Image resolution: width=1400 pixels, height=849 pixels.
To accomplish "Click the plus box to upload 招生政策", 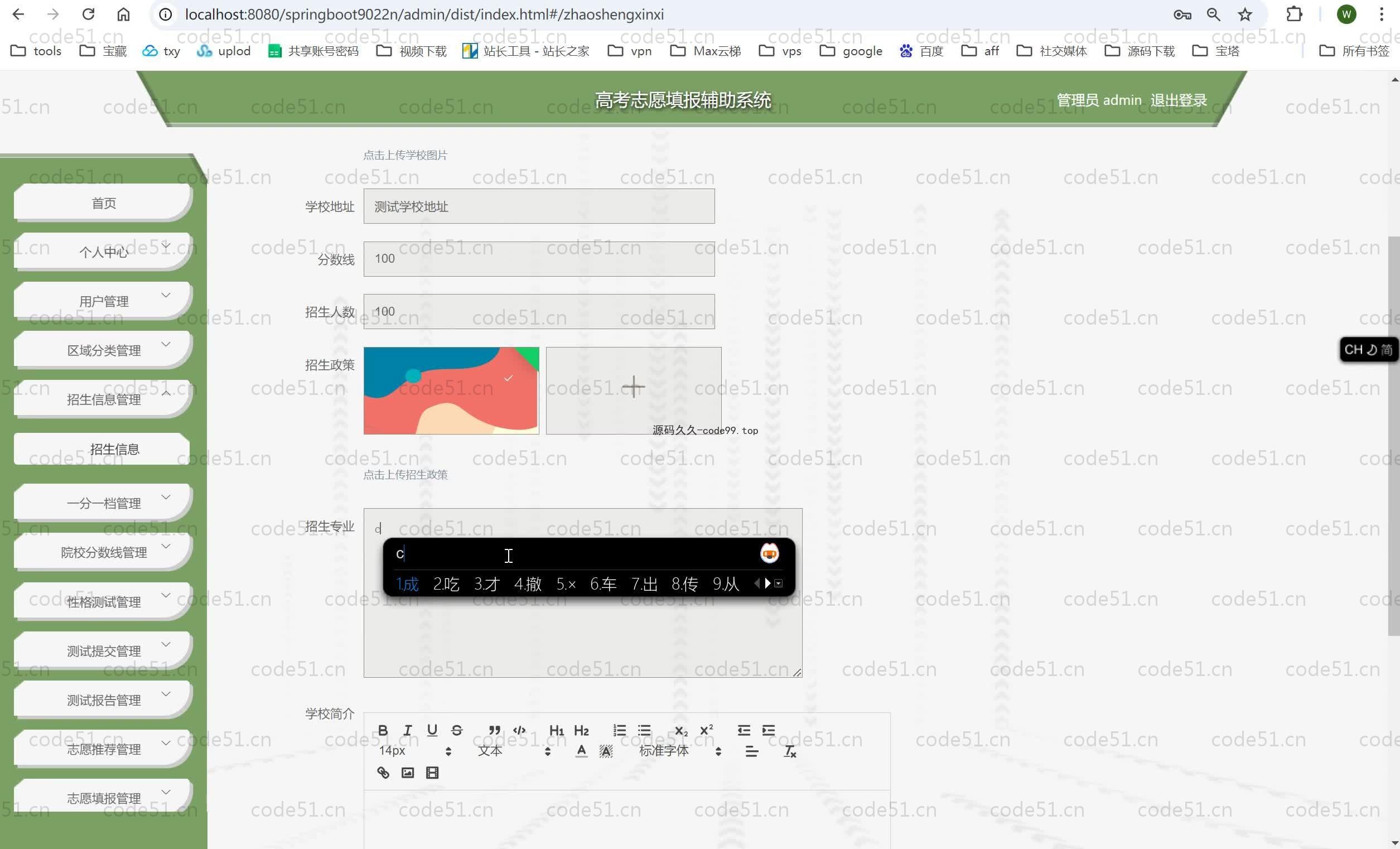I will pyautogui.click(x=634, y=390).
